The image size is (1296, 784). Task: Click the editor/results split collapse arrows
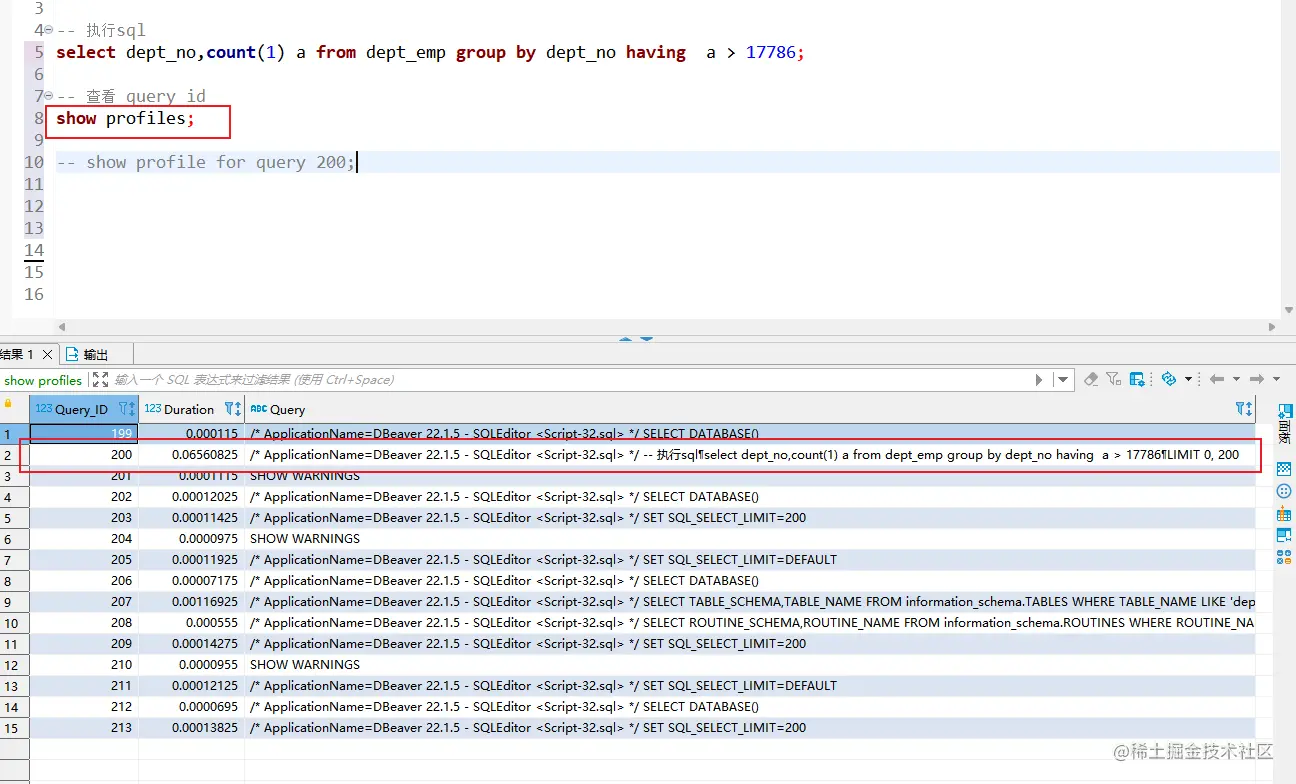(635, 339)
